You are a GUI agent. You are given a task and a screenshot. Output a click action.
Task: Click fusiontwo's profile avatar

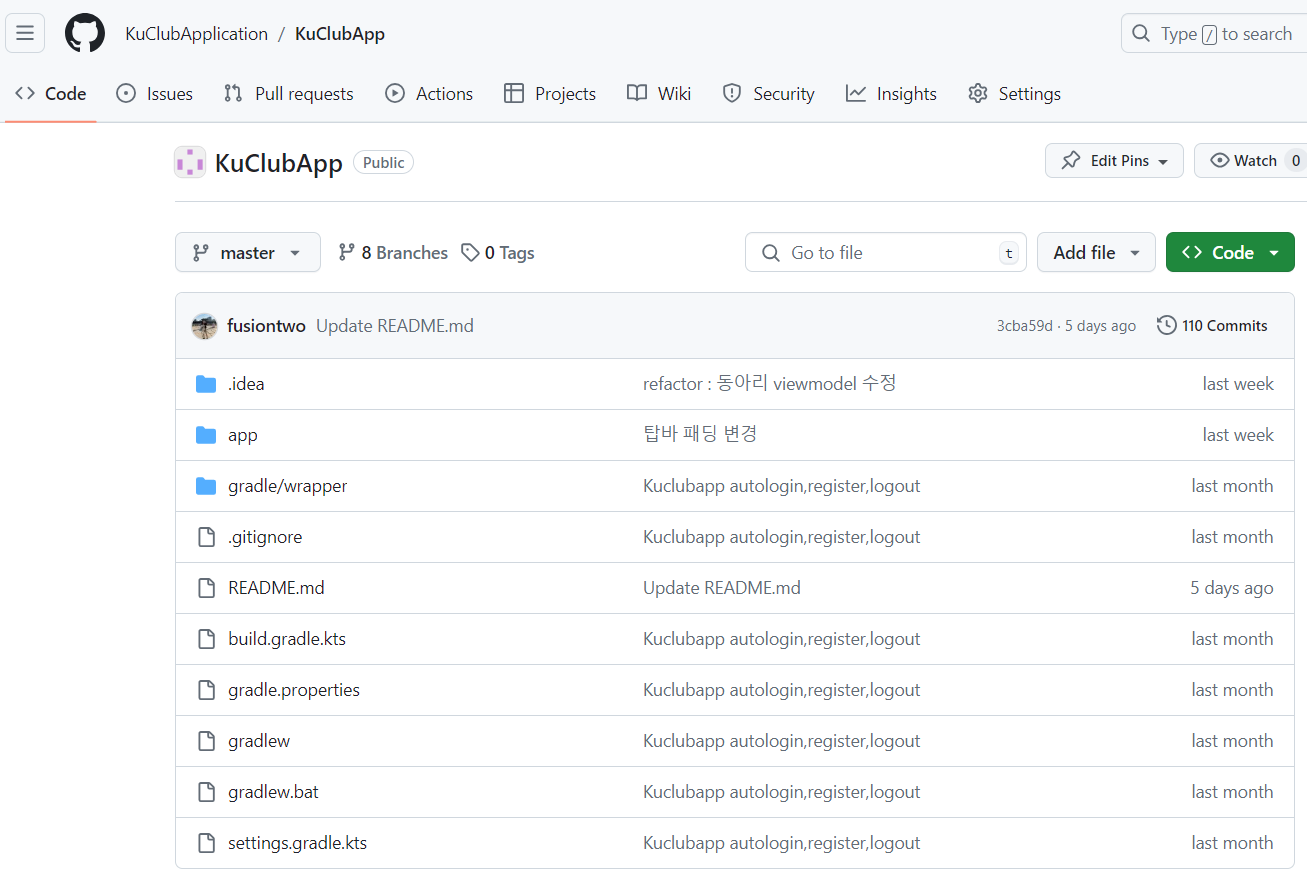pyautogui.click(x=205, y=326)
